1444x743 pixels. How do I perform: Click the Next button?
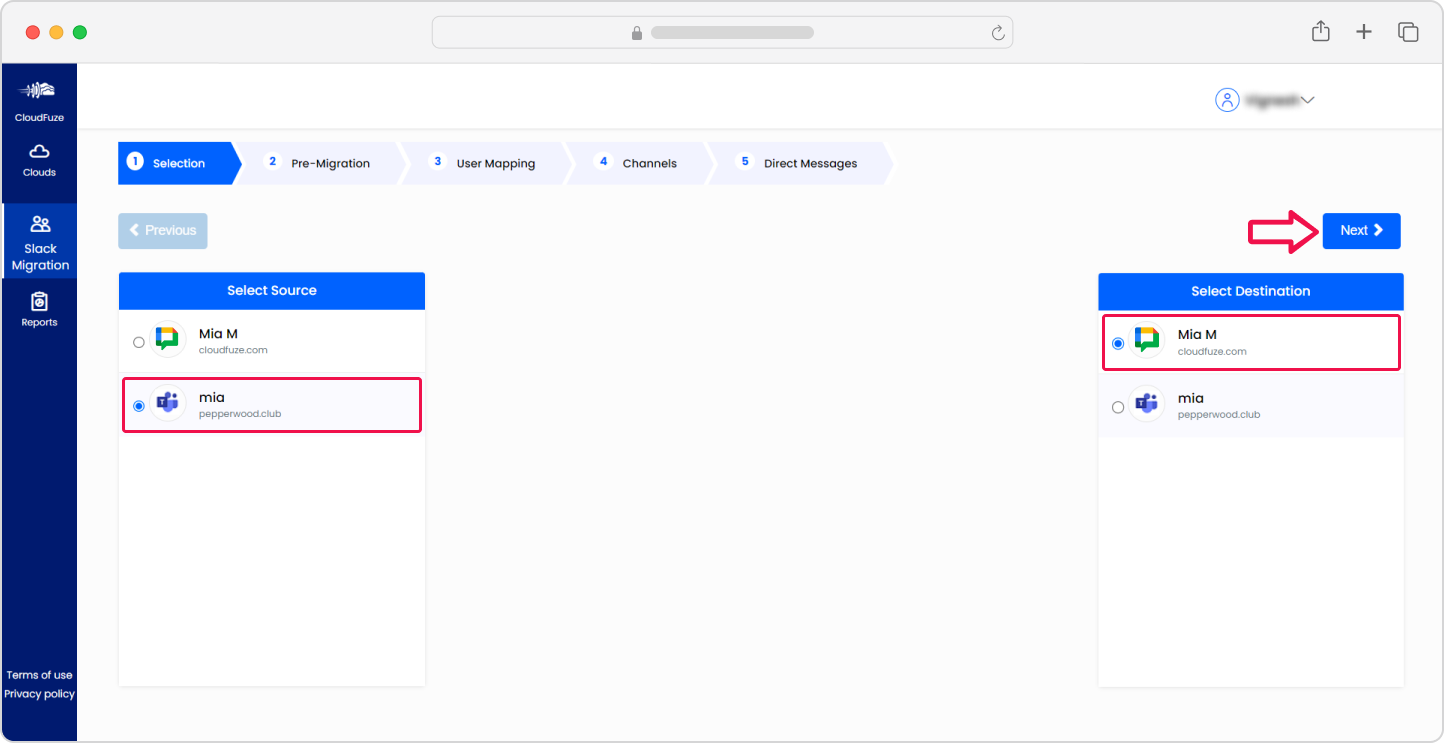pyautogui.click(x=1361, y=230)
